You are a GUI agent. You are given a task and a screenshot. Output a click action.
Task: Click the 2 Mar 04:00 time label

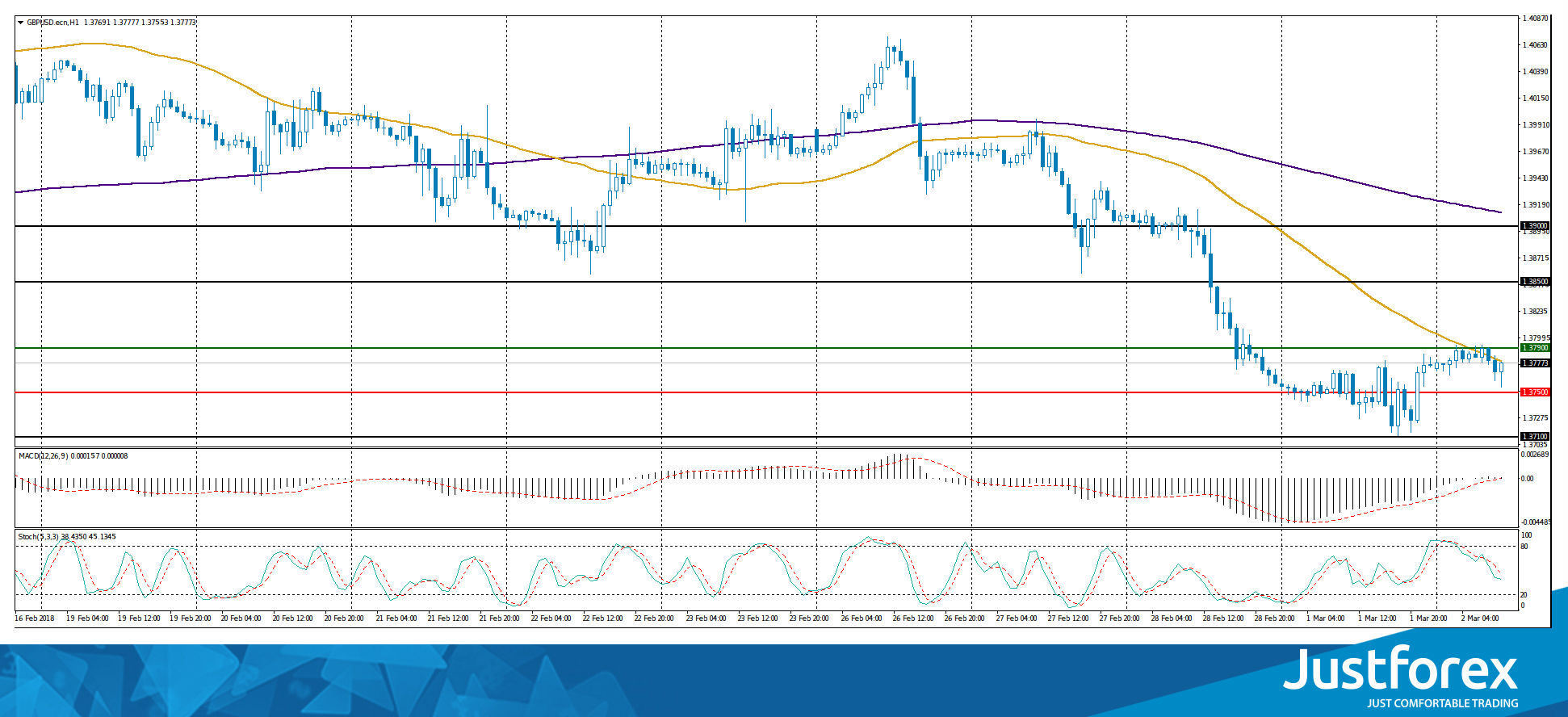click(1481, 618)
